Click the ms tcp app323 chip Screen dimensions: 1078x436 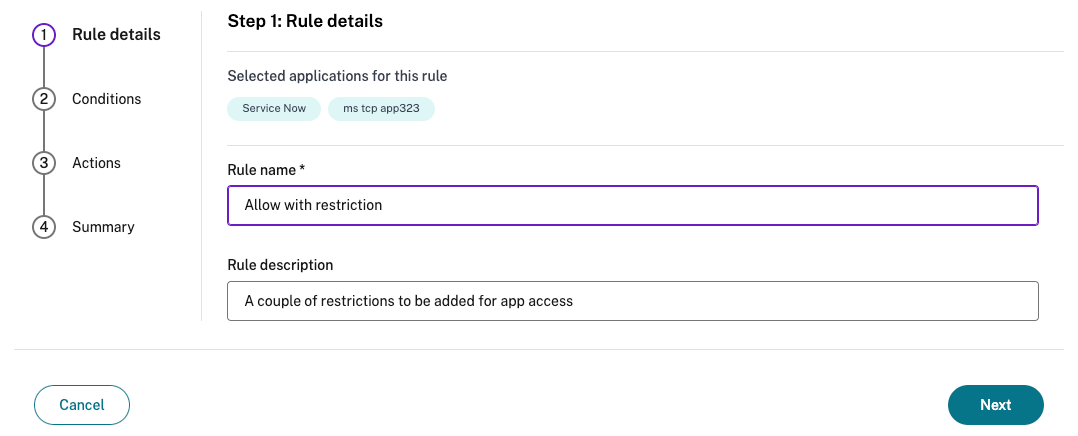pos(381,109)
